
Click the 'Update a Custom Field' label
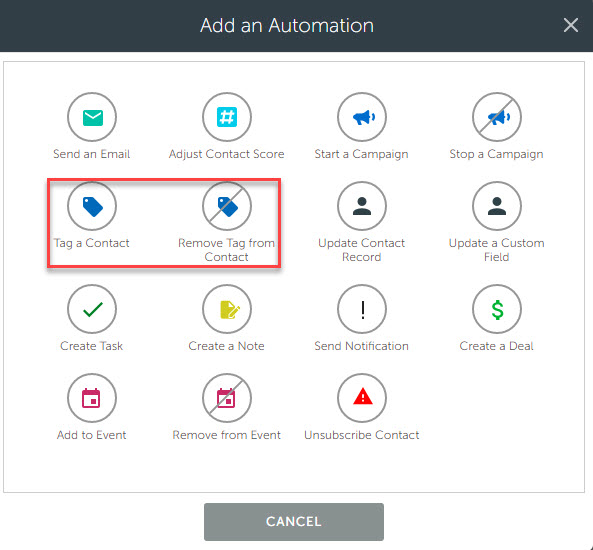(x=497, y=250)
